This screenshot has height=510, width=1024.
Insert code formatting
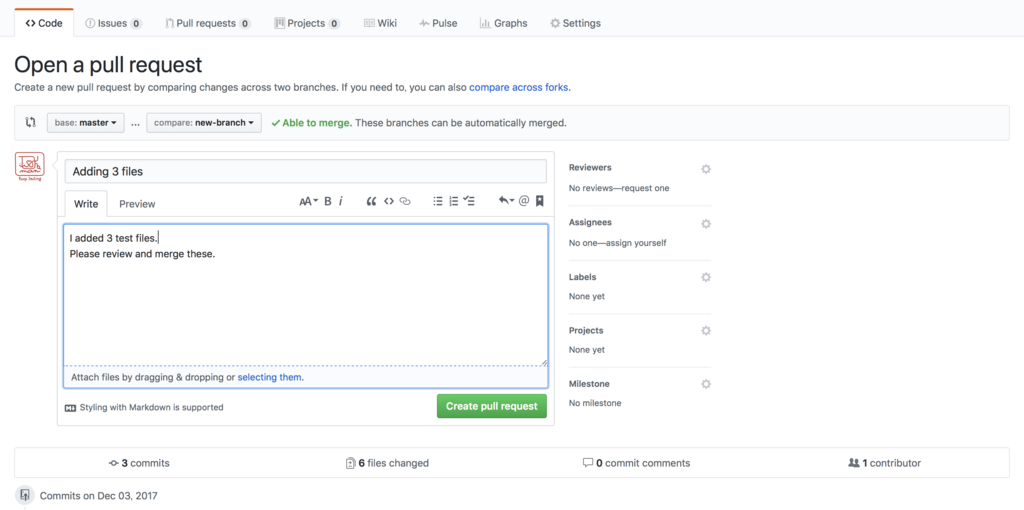389,201
